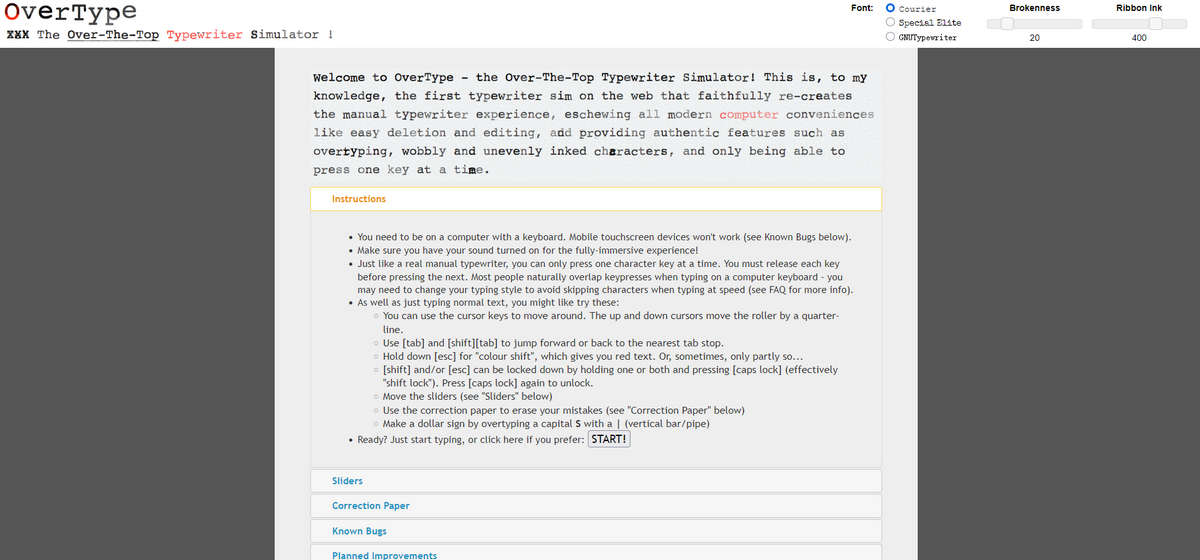Expand the Planned Improvements section
The image size is (1200, 560).
[x=596, y=553]
